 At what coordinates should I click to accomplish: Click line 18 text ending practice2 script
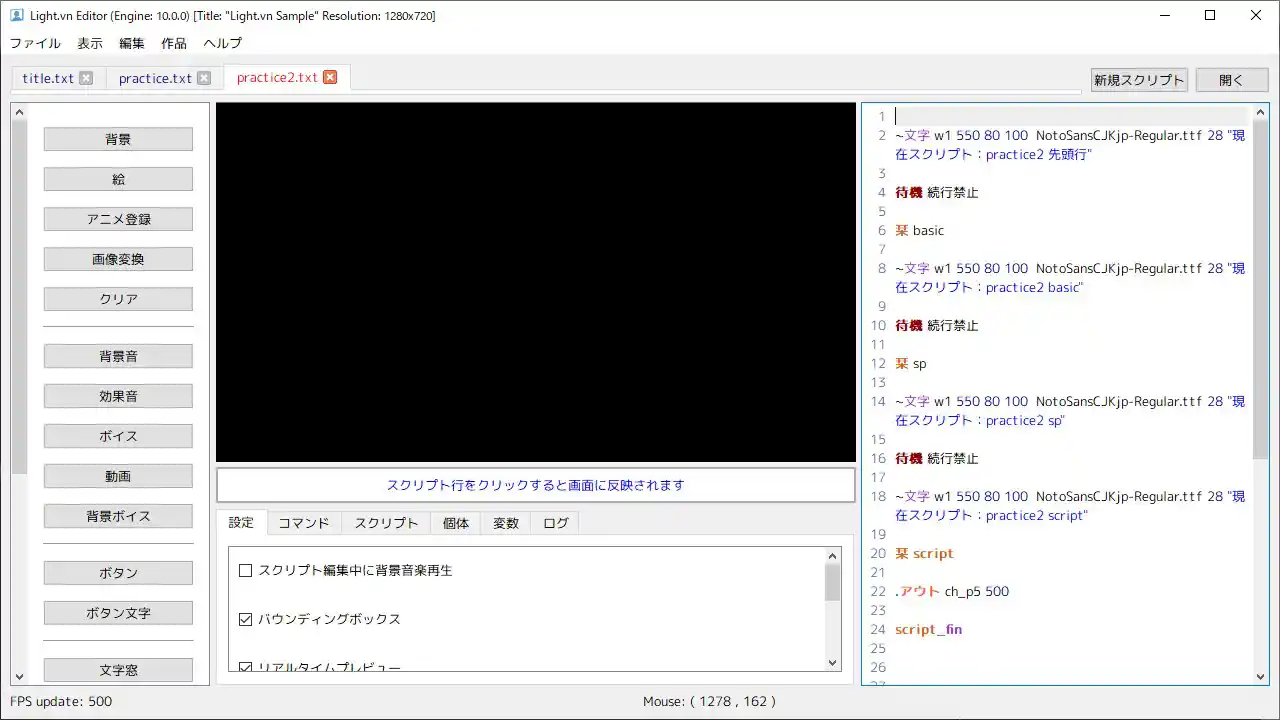[1037, 515]
